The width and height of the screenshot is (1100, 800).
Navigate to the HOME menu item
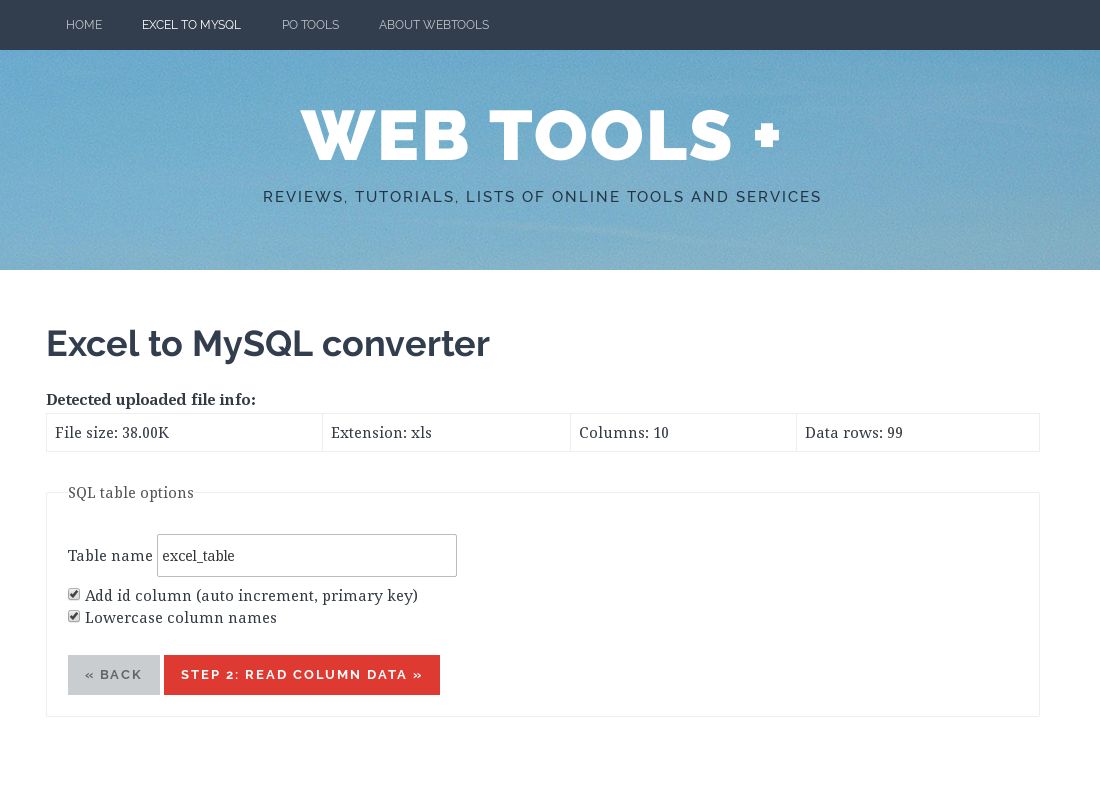[84, 25]
